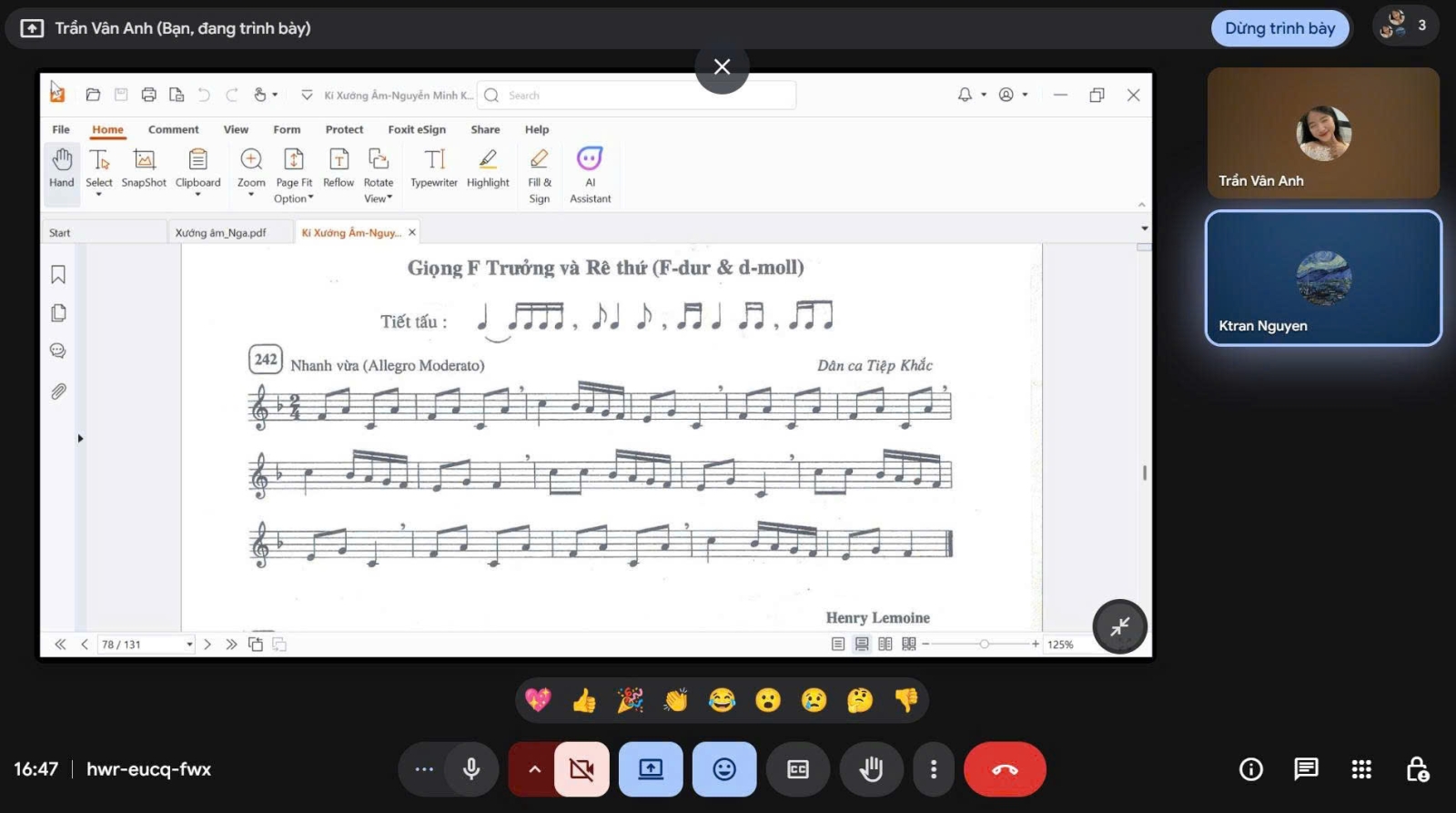Expand the Select tool dropdown
The image size is (1456, 813).
99,194
